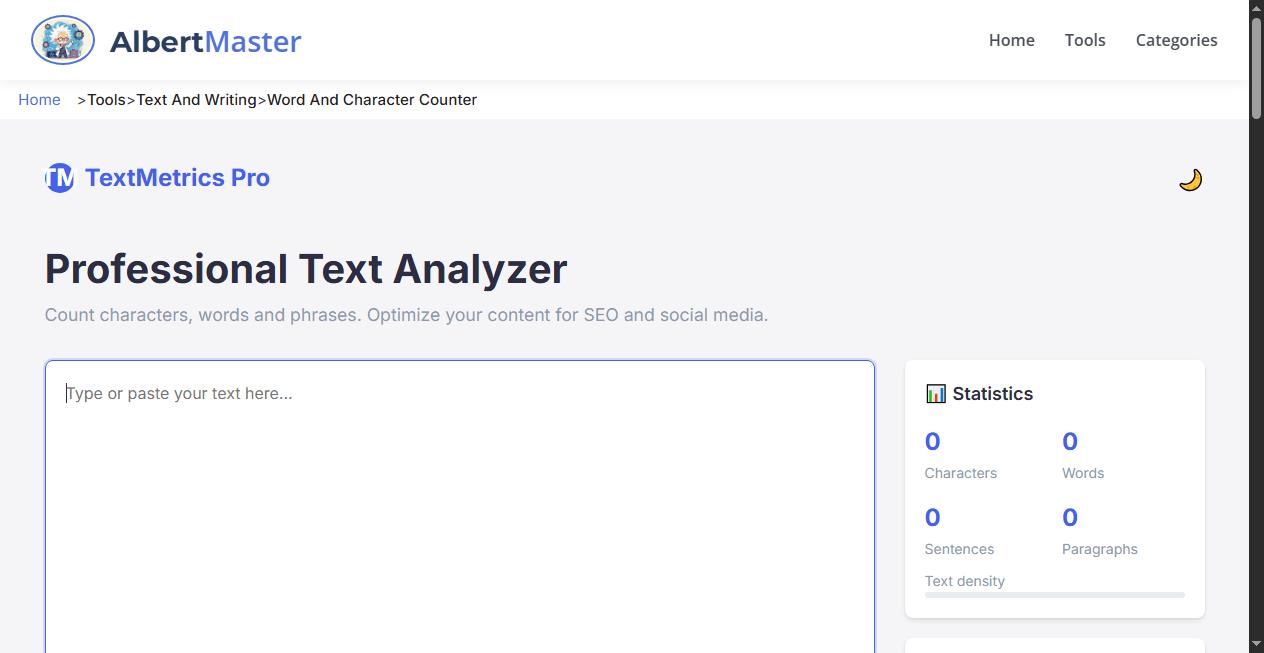
Task: Open the Tools navigation item
Action: 1085,40
